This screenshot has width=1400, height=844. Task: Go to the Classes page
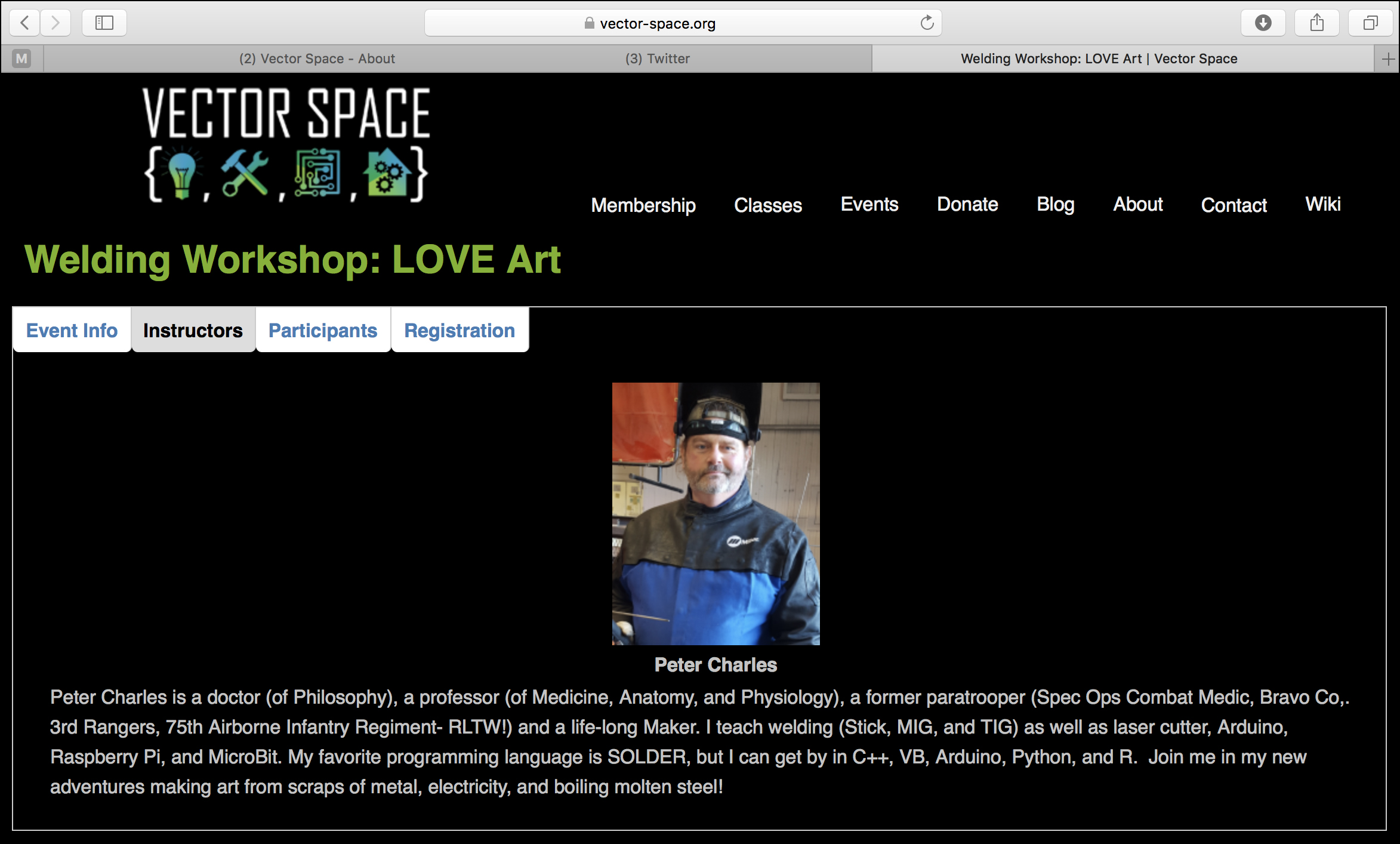768,205
